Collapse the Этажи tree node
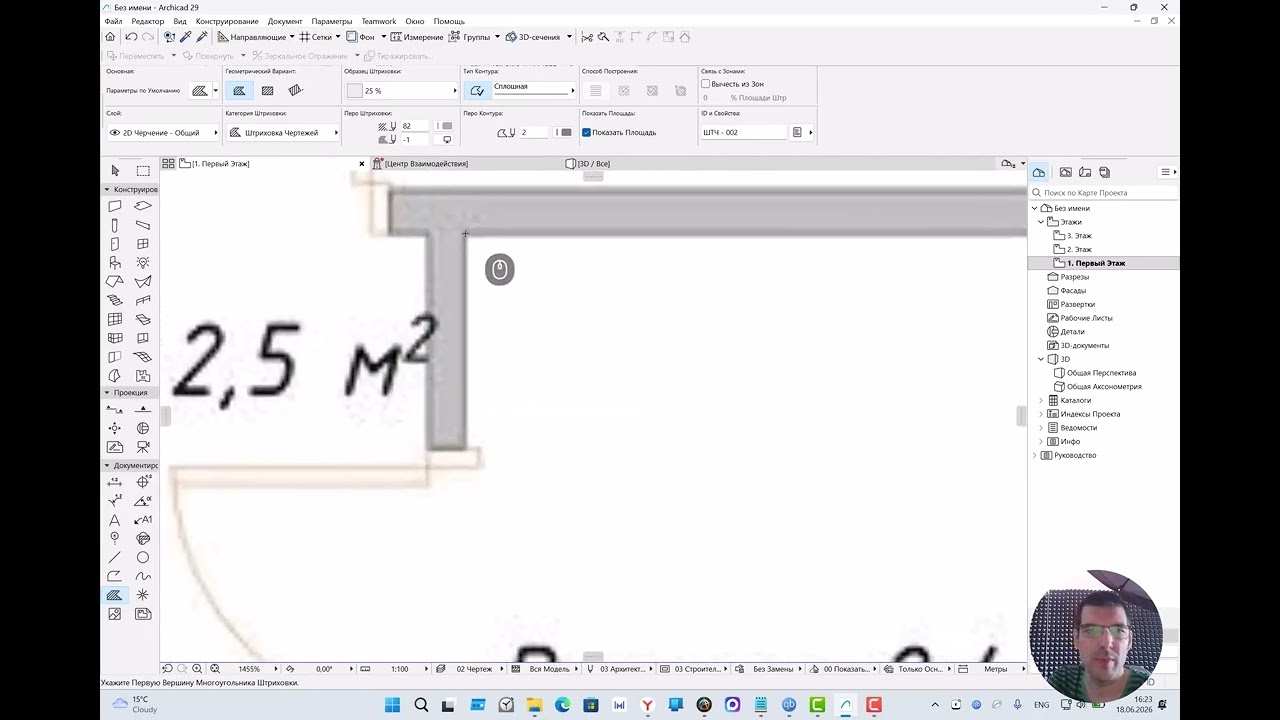This screenshot has height=720, width=1280. coord(1041,222)
